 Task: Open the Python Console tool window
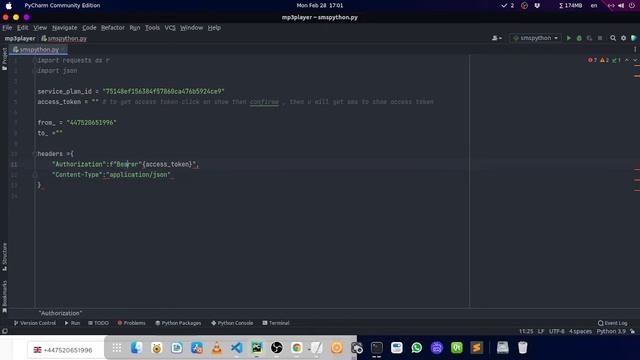coord(232,323)
